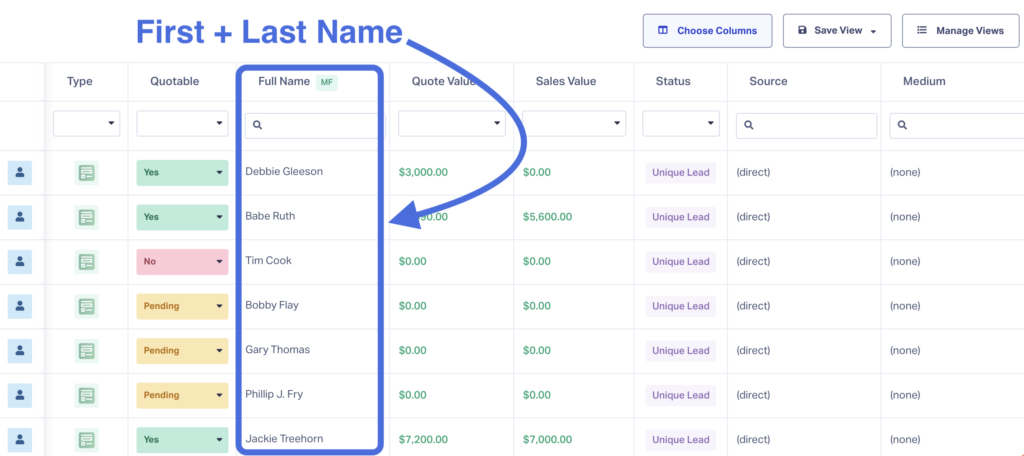1024x456 pixels.
Task: Click the person icon in Babe Ruth's row
Action: pos(20,217)
